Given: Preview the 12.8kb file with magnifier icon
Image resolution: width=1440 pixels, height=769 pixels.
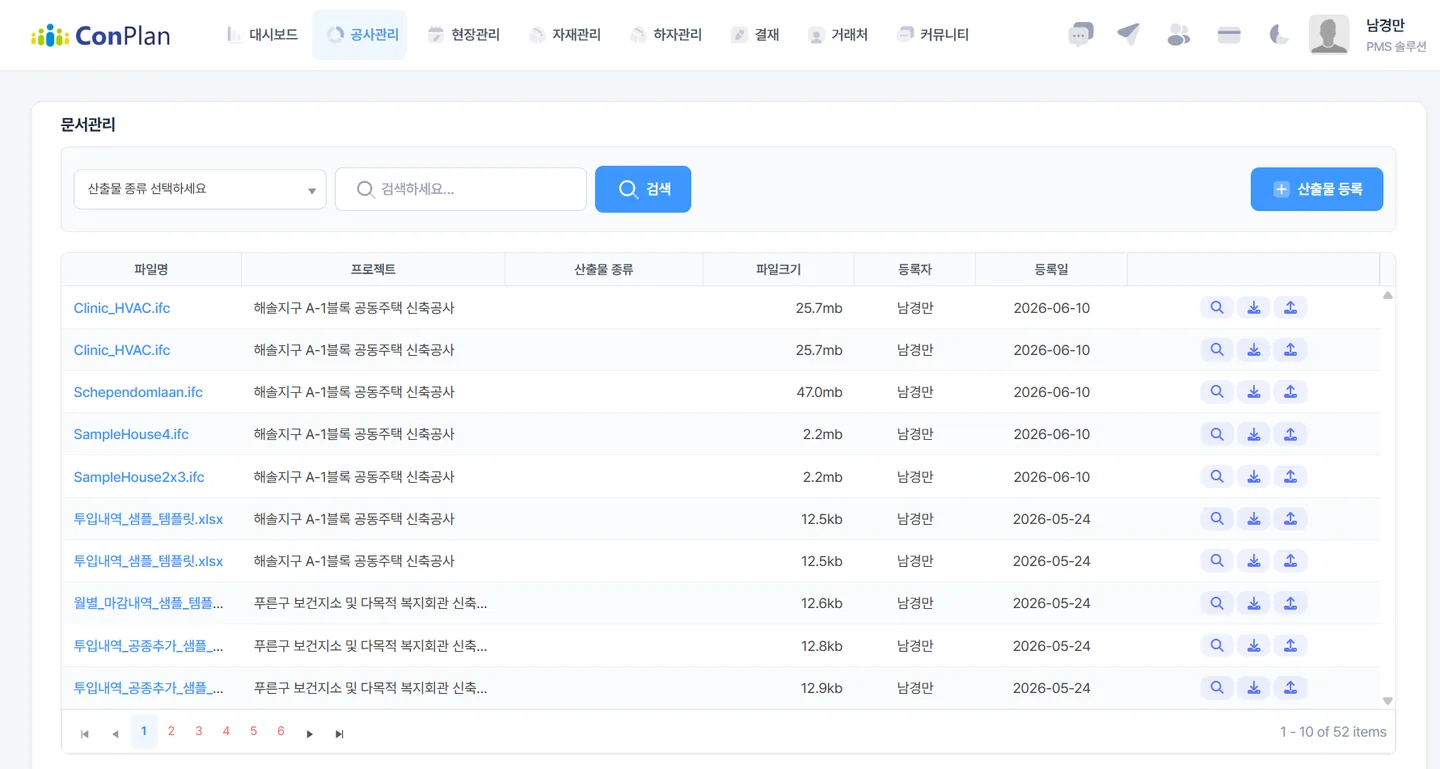Looking at the screenshot, I should 1217,646.
